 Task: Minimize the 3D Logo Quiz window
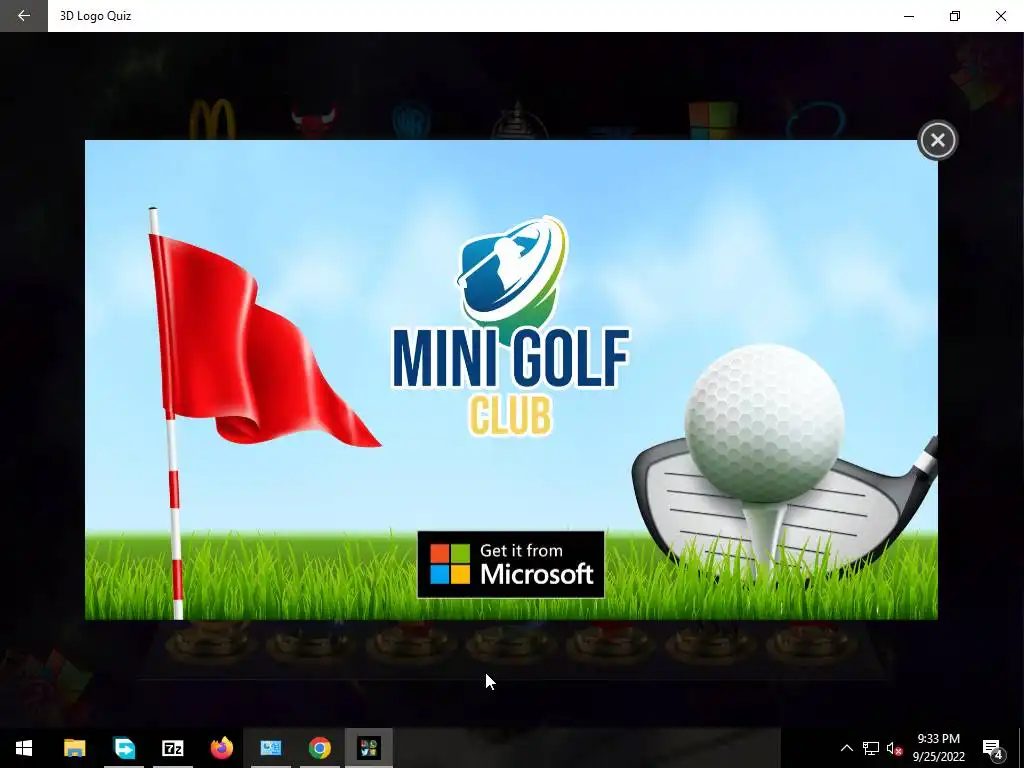coord(908,16)
